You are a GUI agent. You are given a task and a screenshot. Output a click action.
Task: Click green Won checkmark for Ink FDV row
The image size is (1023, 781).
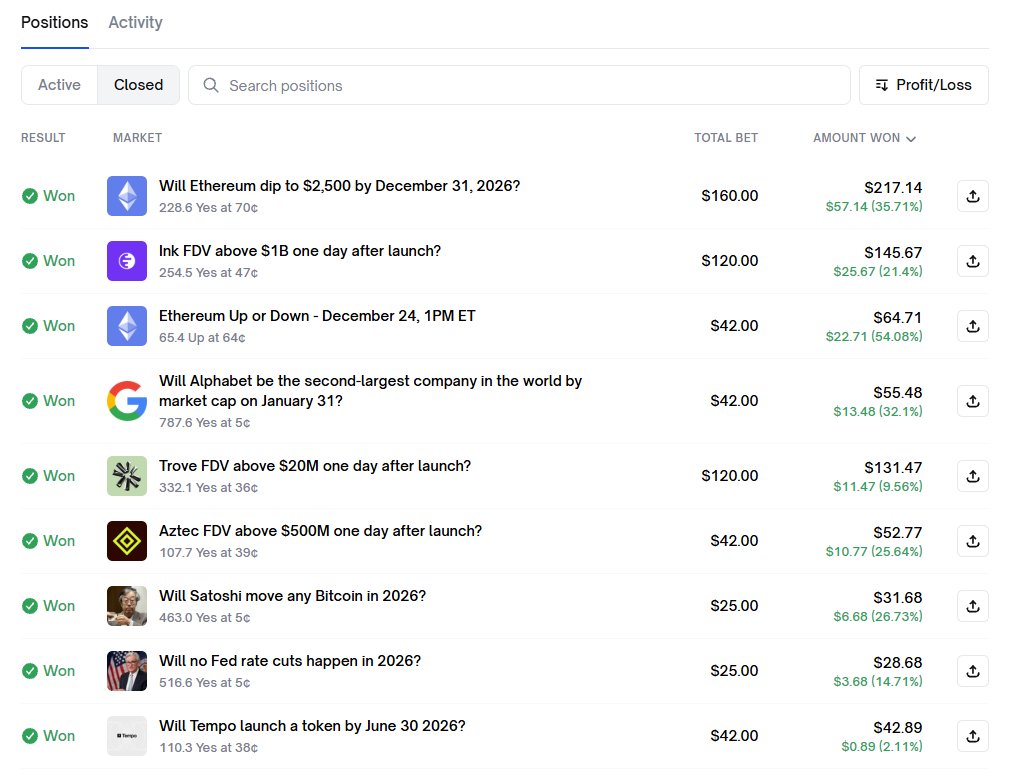click(29, 261)
